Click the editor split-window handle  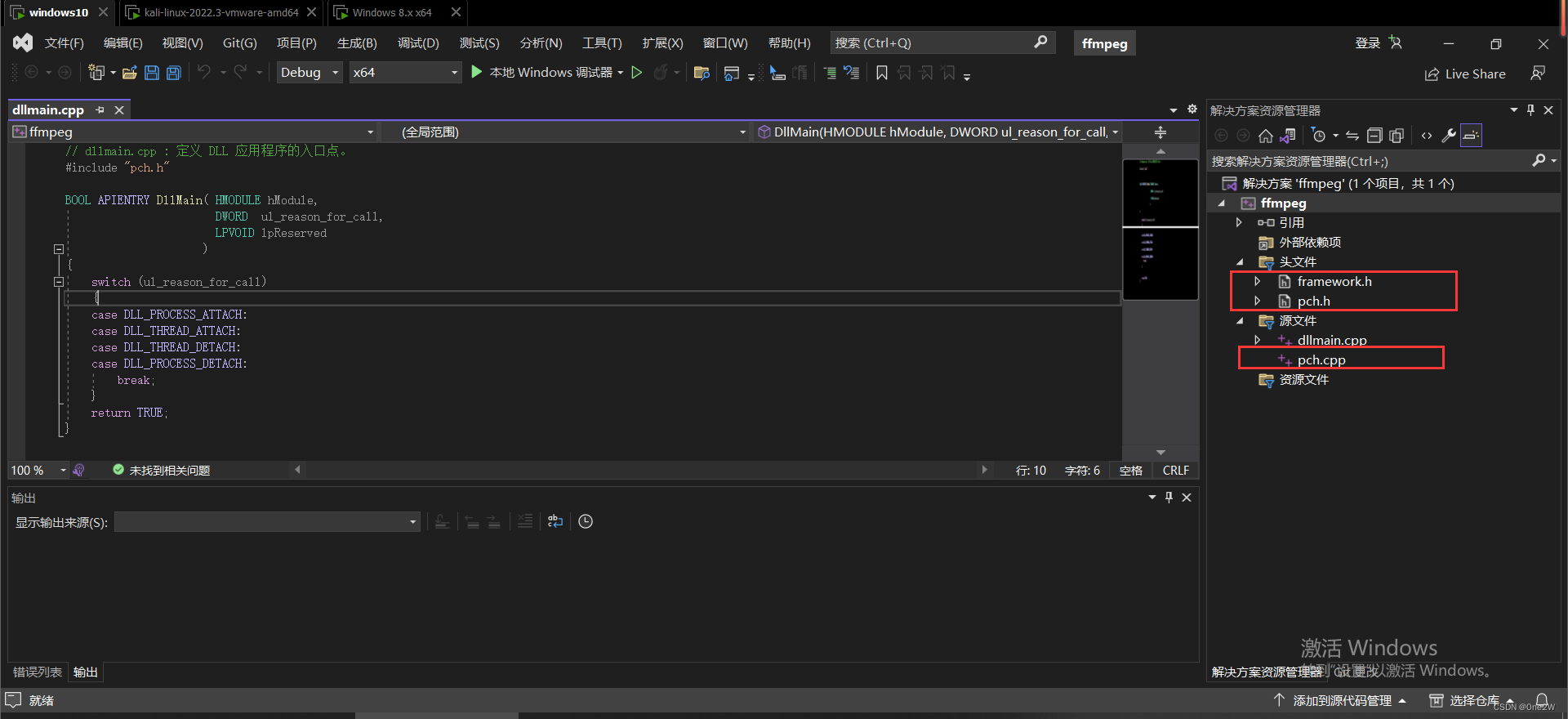pyautogui.click(x=1160, y=132)
